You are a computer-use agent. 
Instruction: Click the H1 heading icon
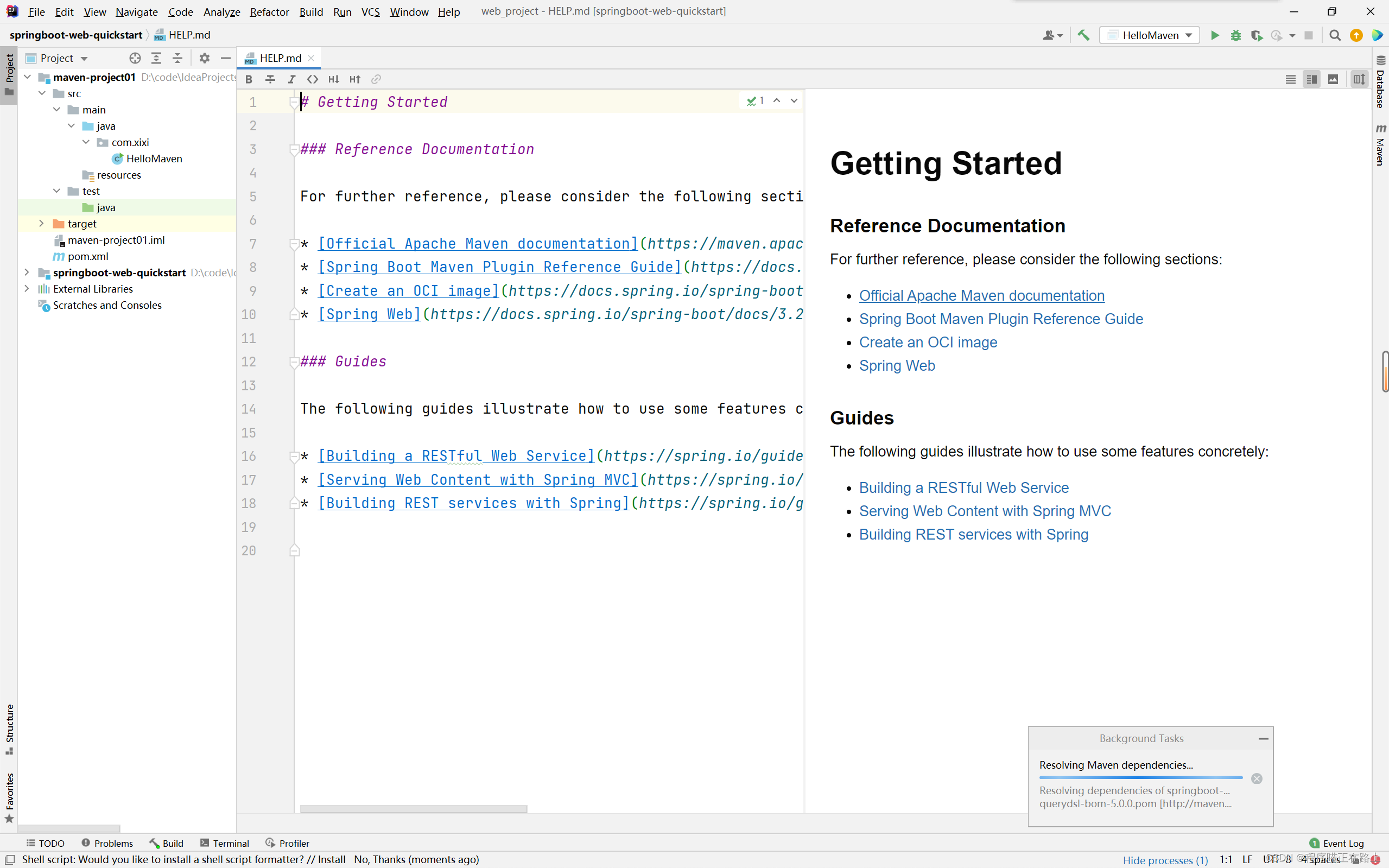pyautogui.click(x=333, y=79)
